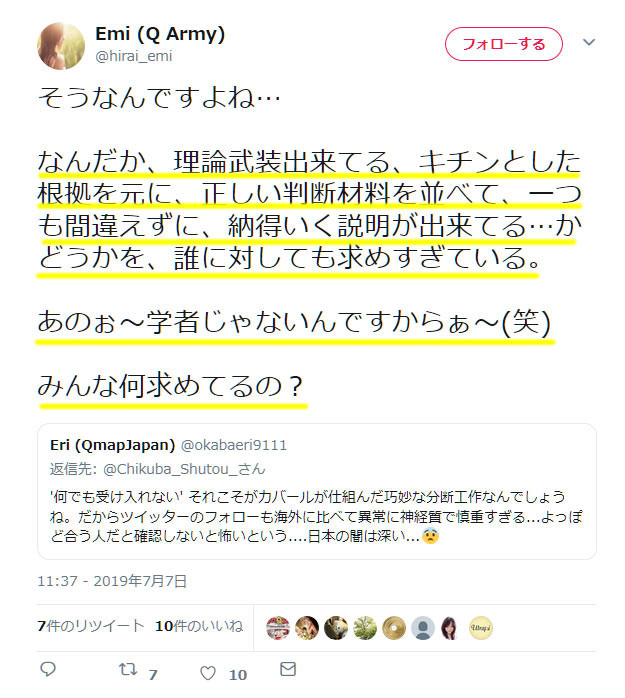This screenshot has width=625, height=698.
Task: Click the last cream-colored liker avatar
Action: 481,628
